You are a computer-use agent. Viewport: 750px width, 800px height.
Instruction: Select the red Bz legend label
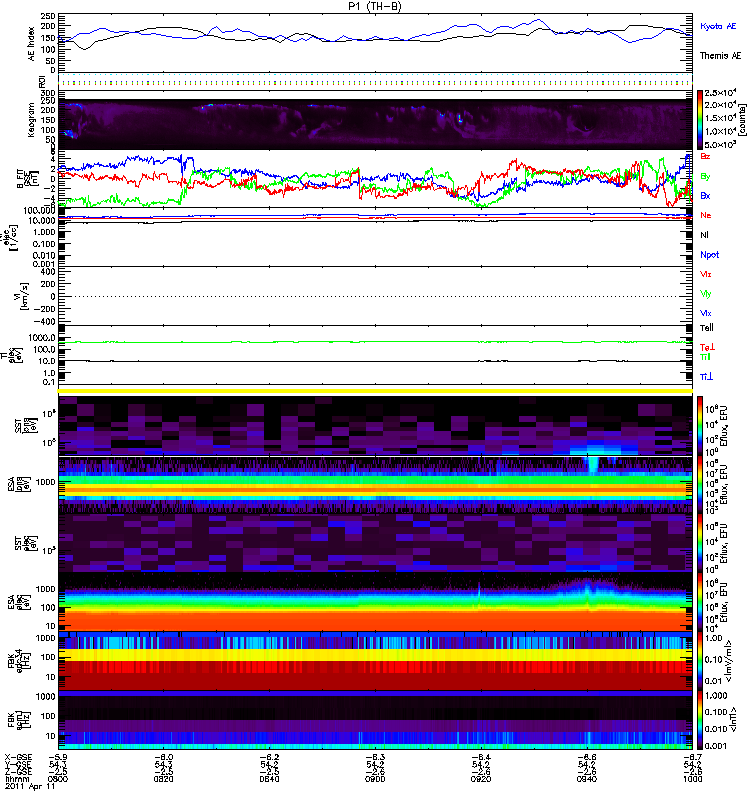(705, 157)
